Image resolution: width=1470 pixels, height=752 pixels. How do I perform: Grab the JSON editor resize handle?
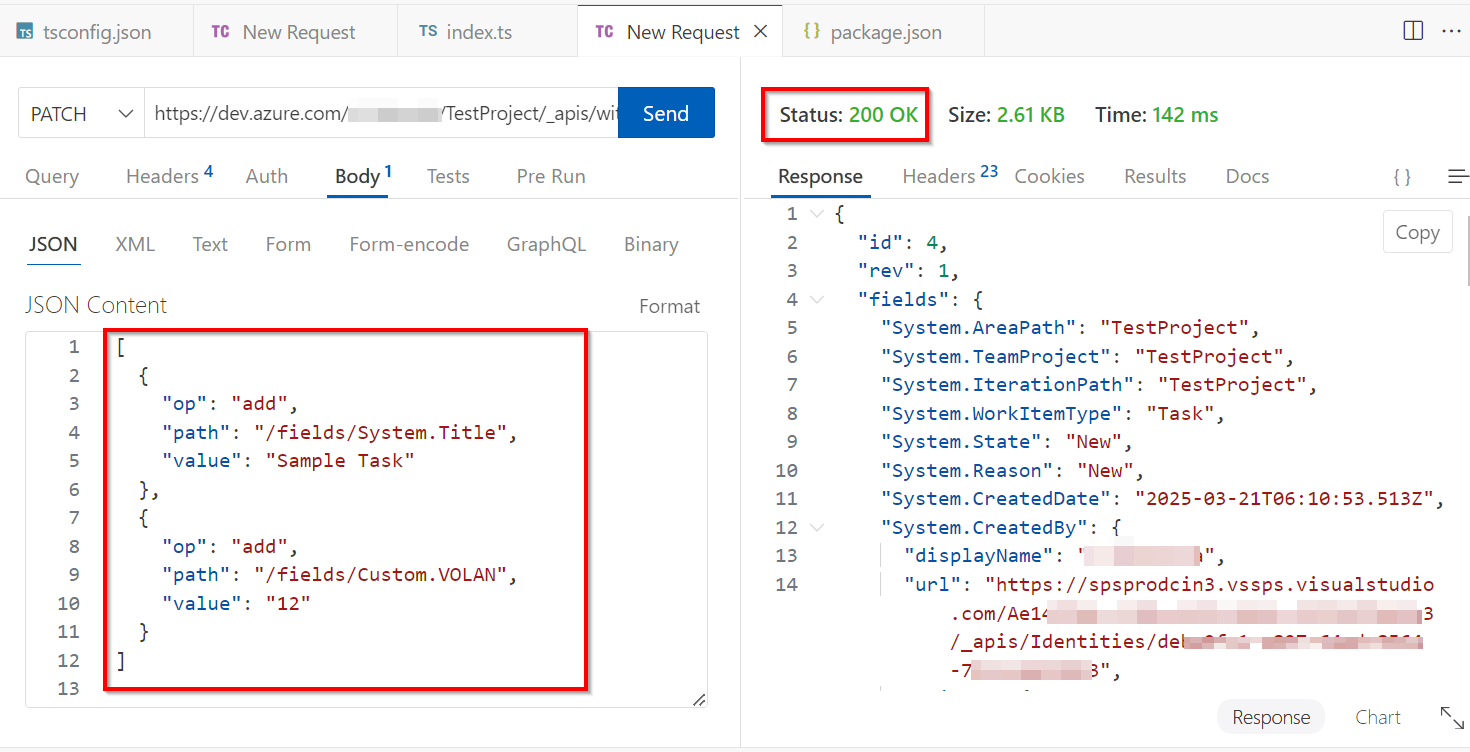699,700
